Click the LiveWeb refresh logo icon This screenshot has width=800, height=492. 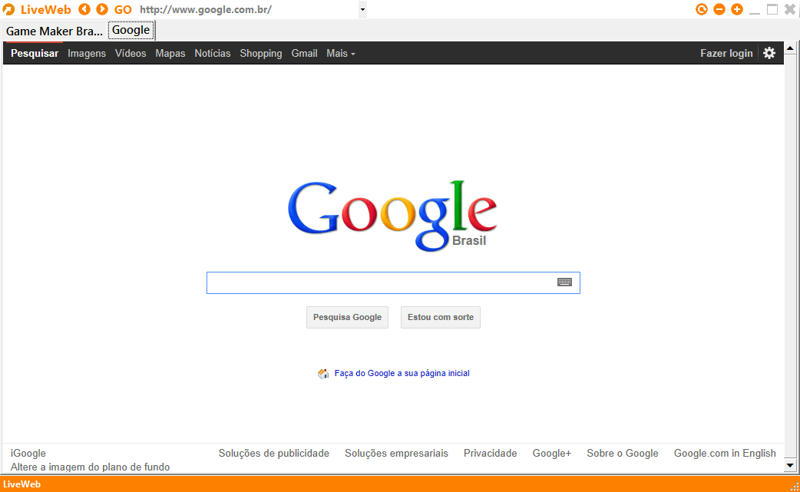click(x=9, y=9)
